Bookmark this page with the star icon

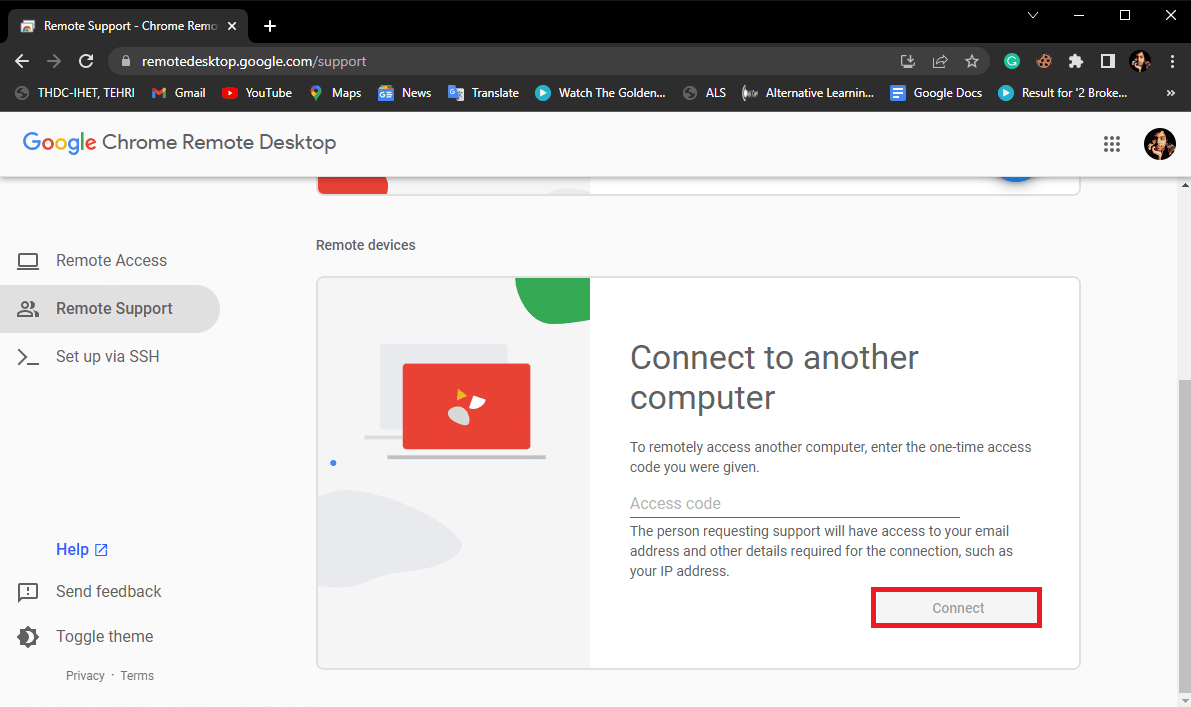[971, 62]
